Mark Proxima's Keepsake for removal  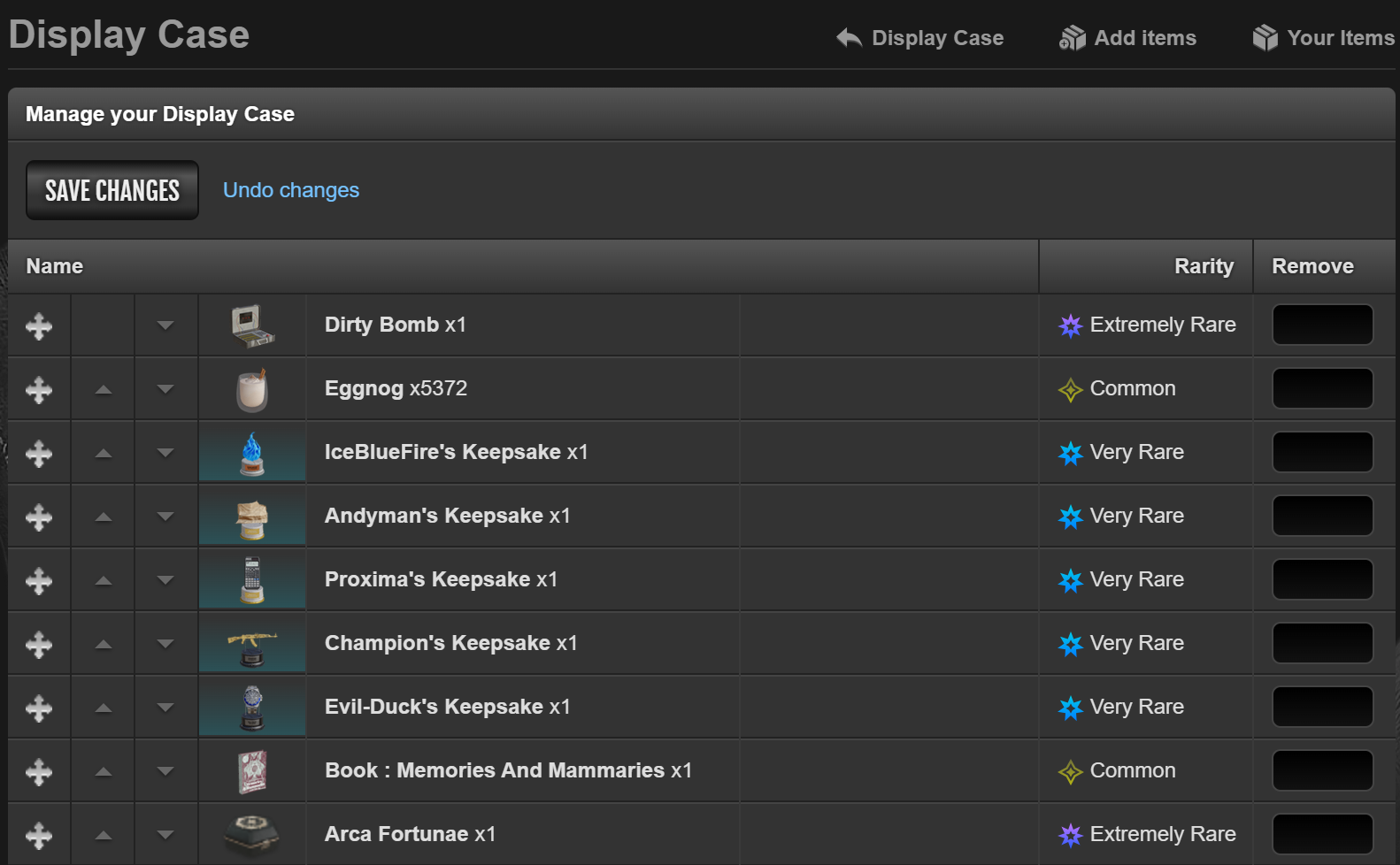point(1322,579)
